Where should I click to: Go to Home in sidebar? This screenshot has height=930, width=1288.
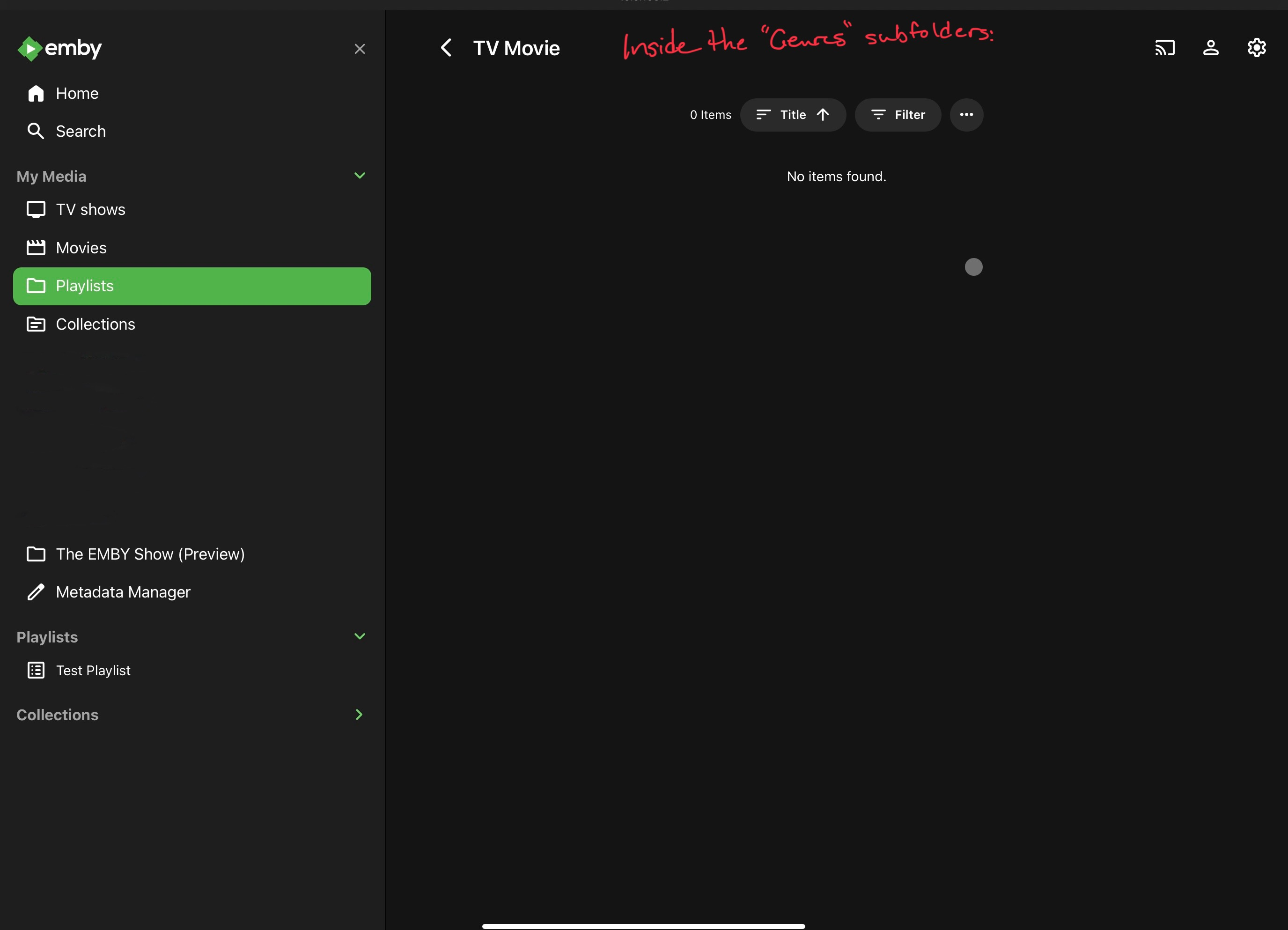click(77, 93)
